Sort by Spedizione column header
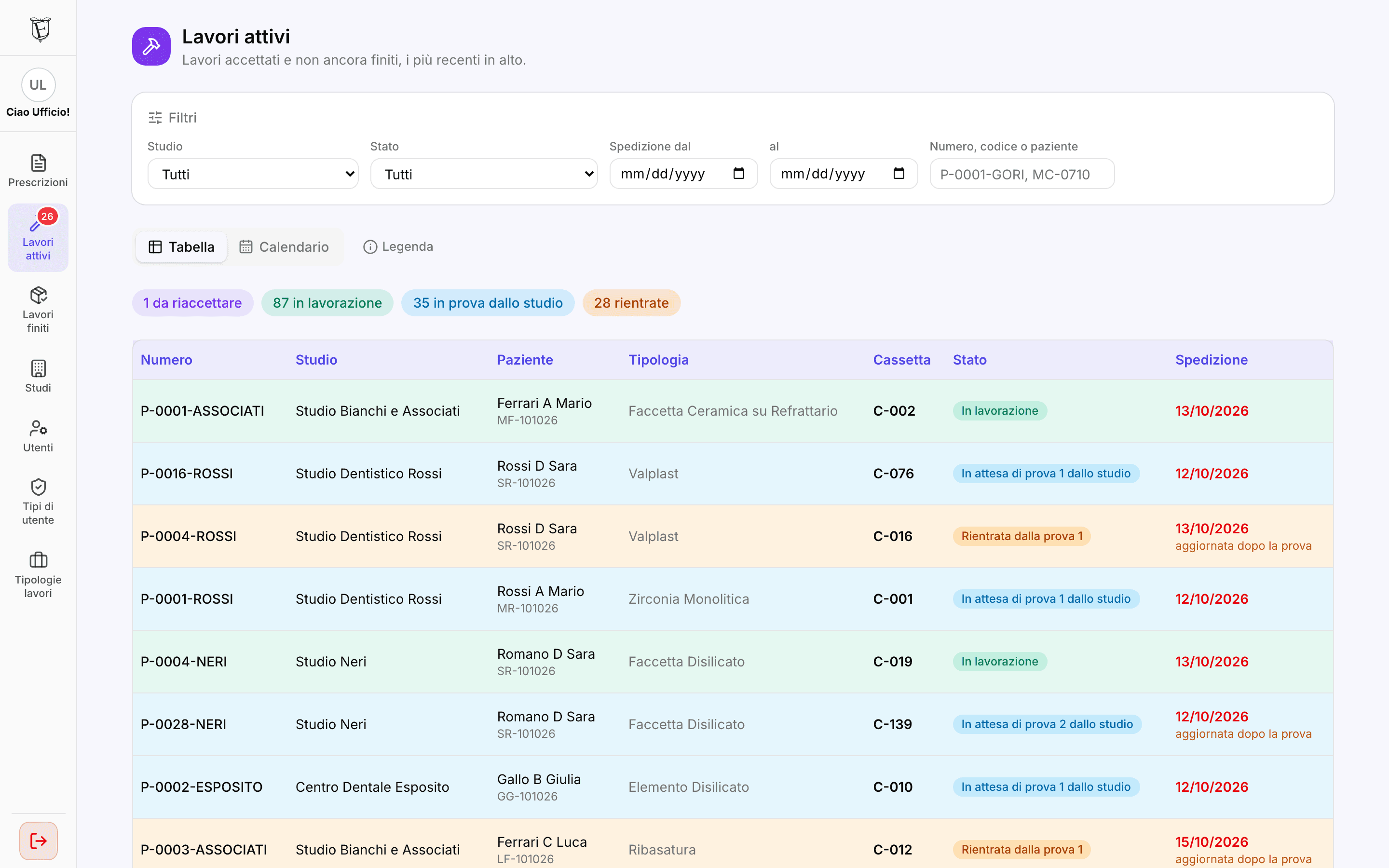1389x868 pixels. click(1211, 360)
